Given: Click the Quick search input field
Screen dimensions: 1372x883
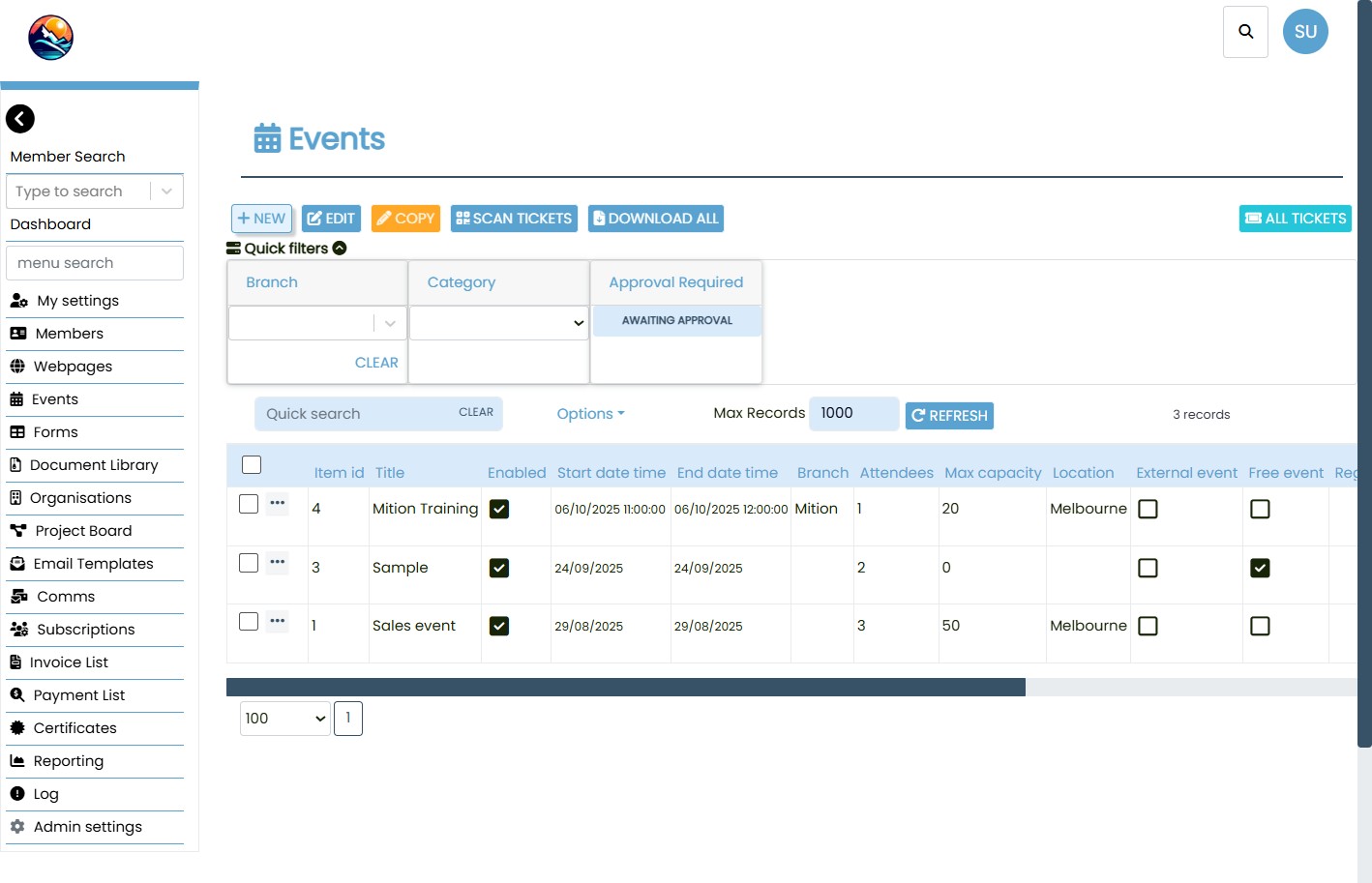Looking at the screenshot, I should click(x=353, y=414).
